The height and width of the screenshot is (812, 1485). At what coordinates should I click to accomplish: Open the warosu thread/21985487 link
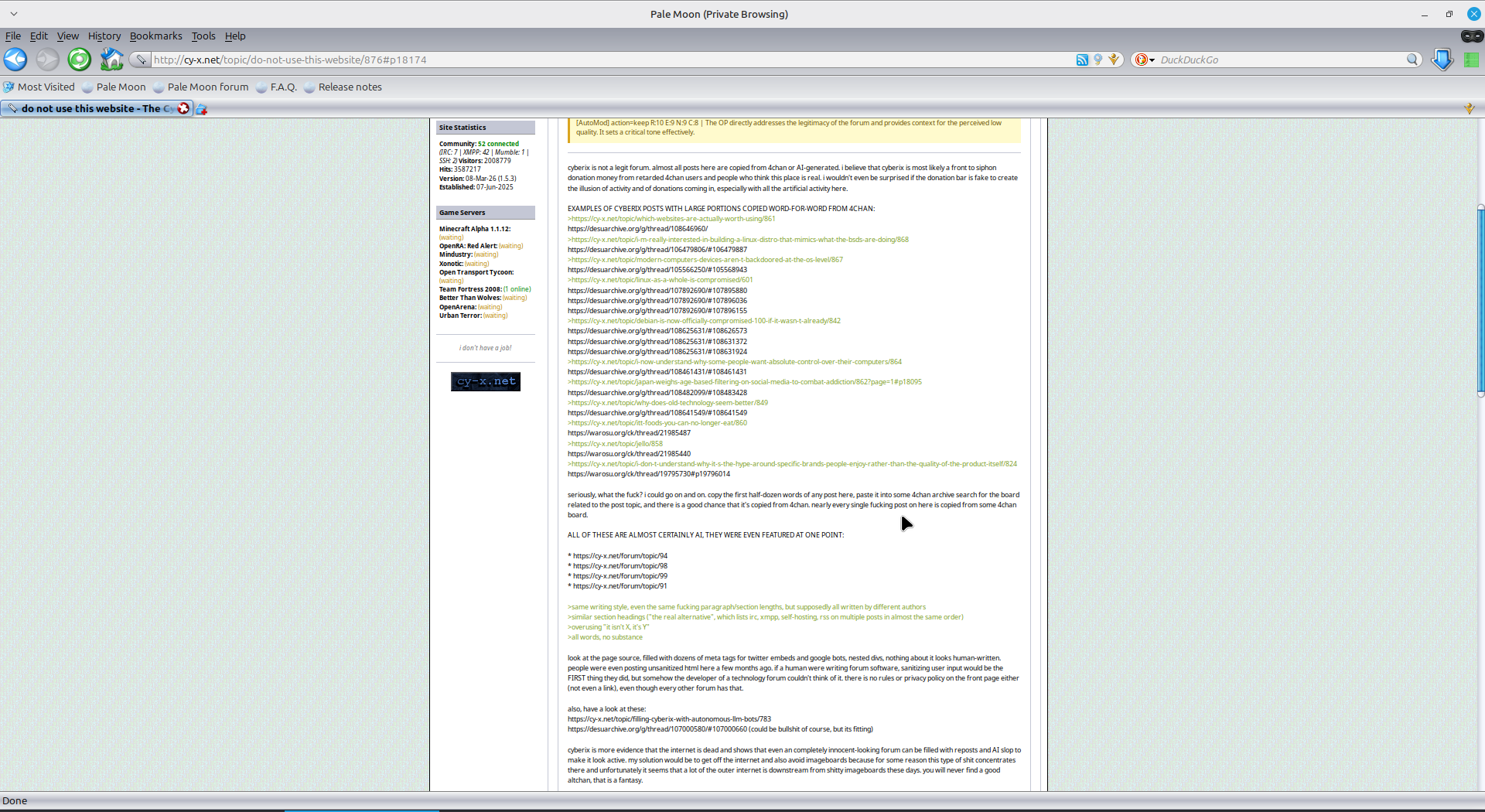[629, 433]
